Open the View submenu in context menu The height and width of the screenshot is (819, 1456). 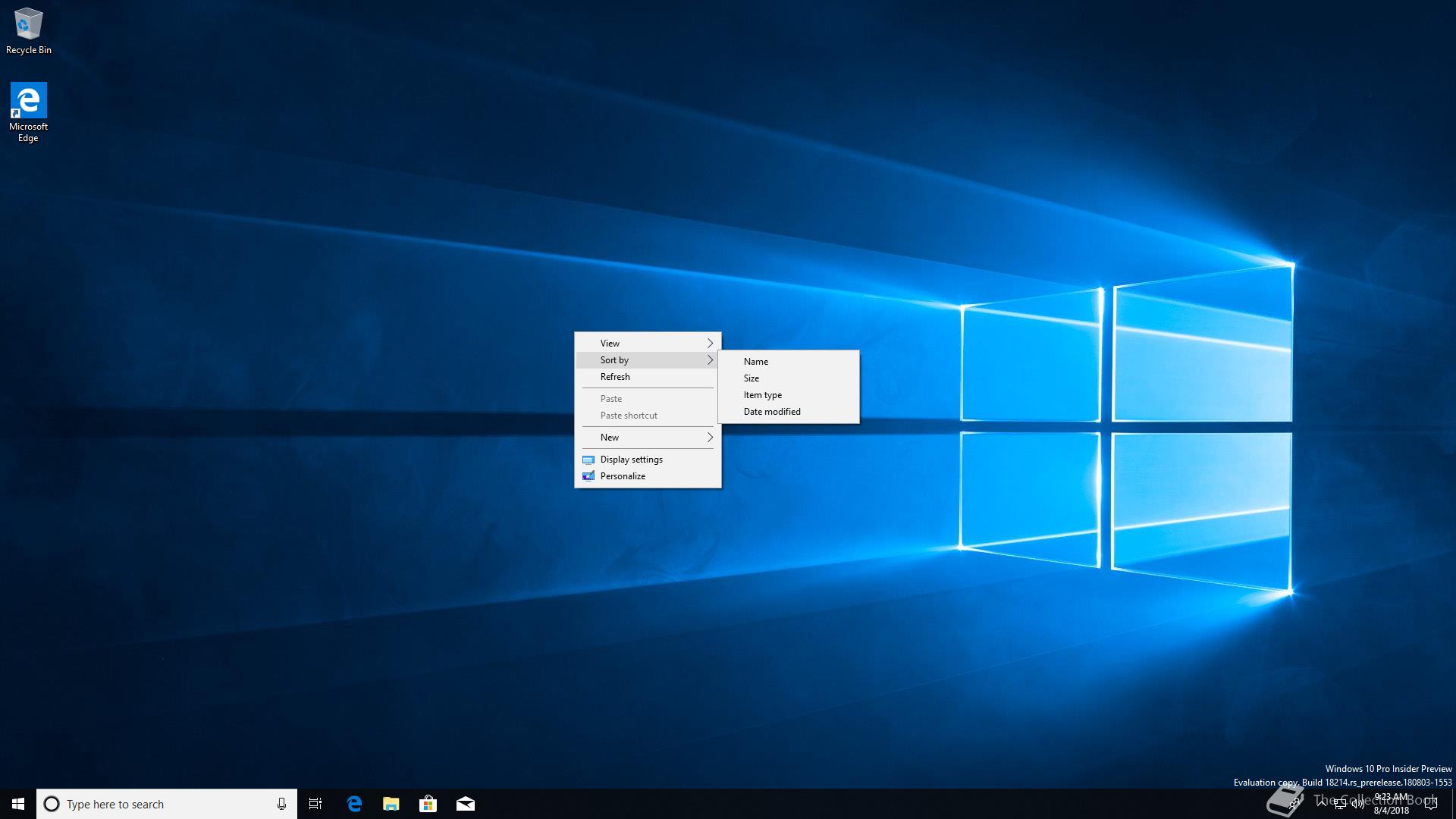[x=648, y=344]
